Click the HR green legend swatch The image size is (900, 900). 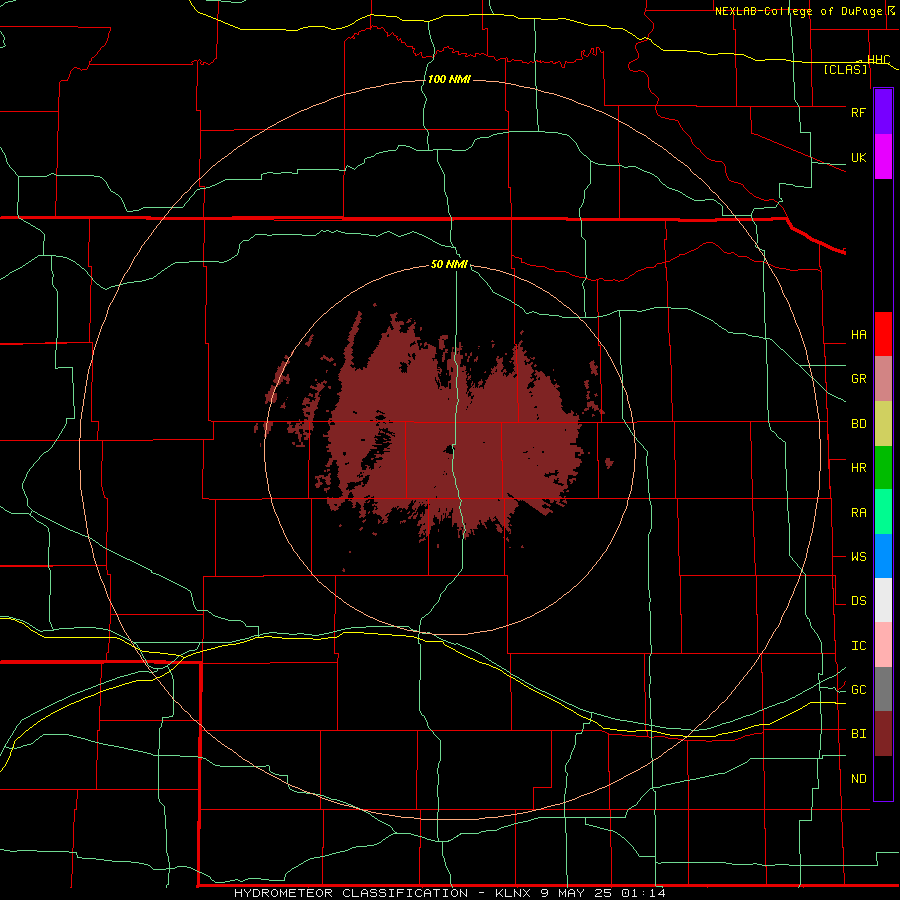point(883,468)
